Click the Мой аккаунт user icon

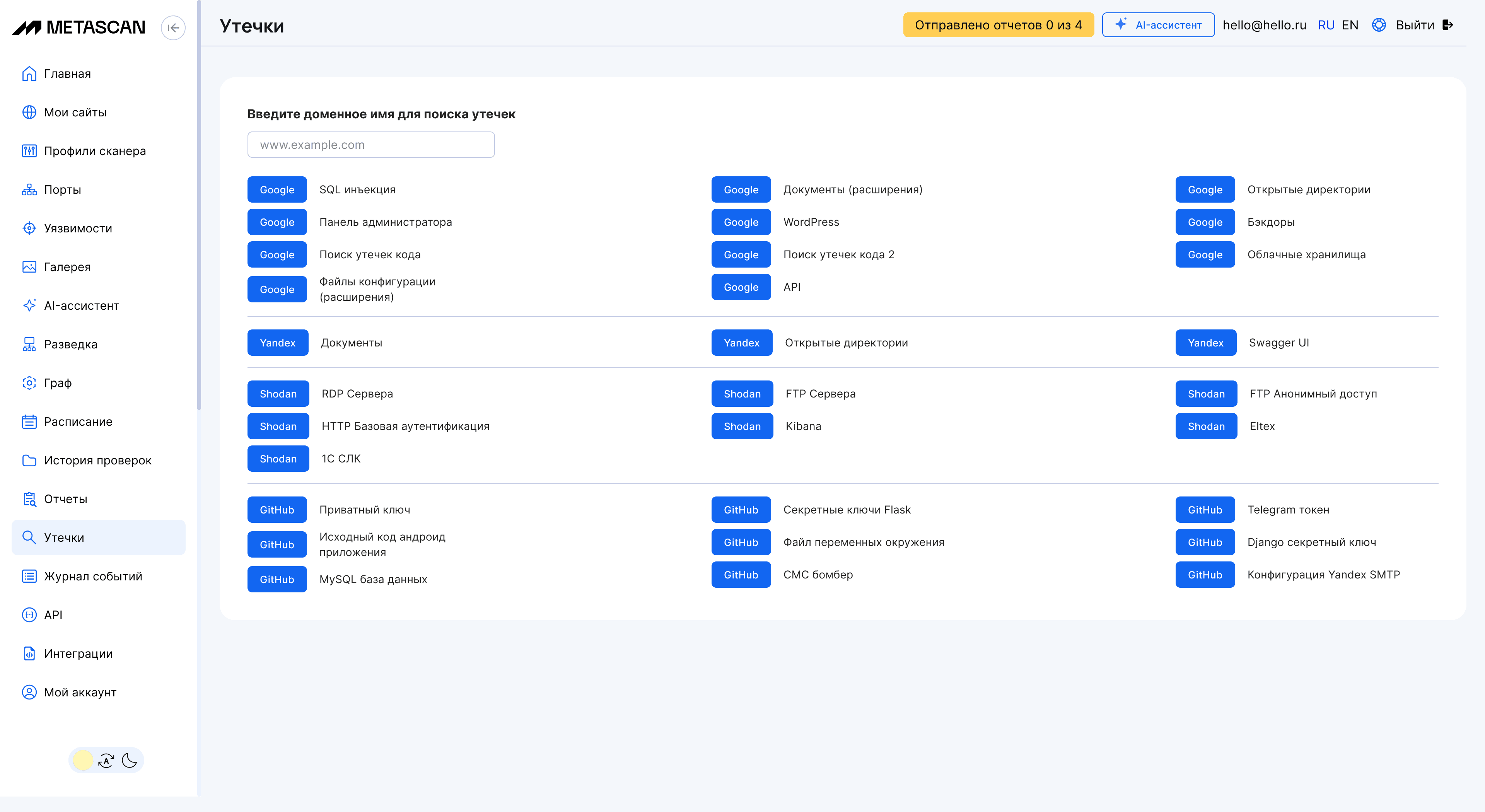click(29, 692)
